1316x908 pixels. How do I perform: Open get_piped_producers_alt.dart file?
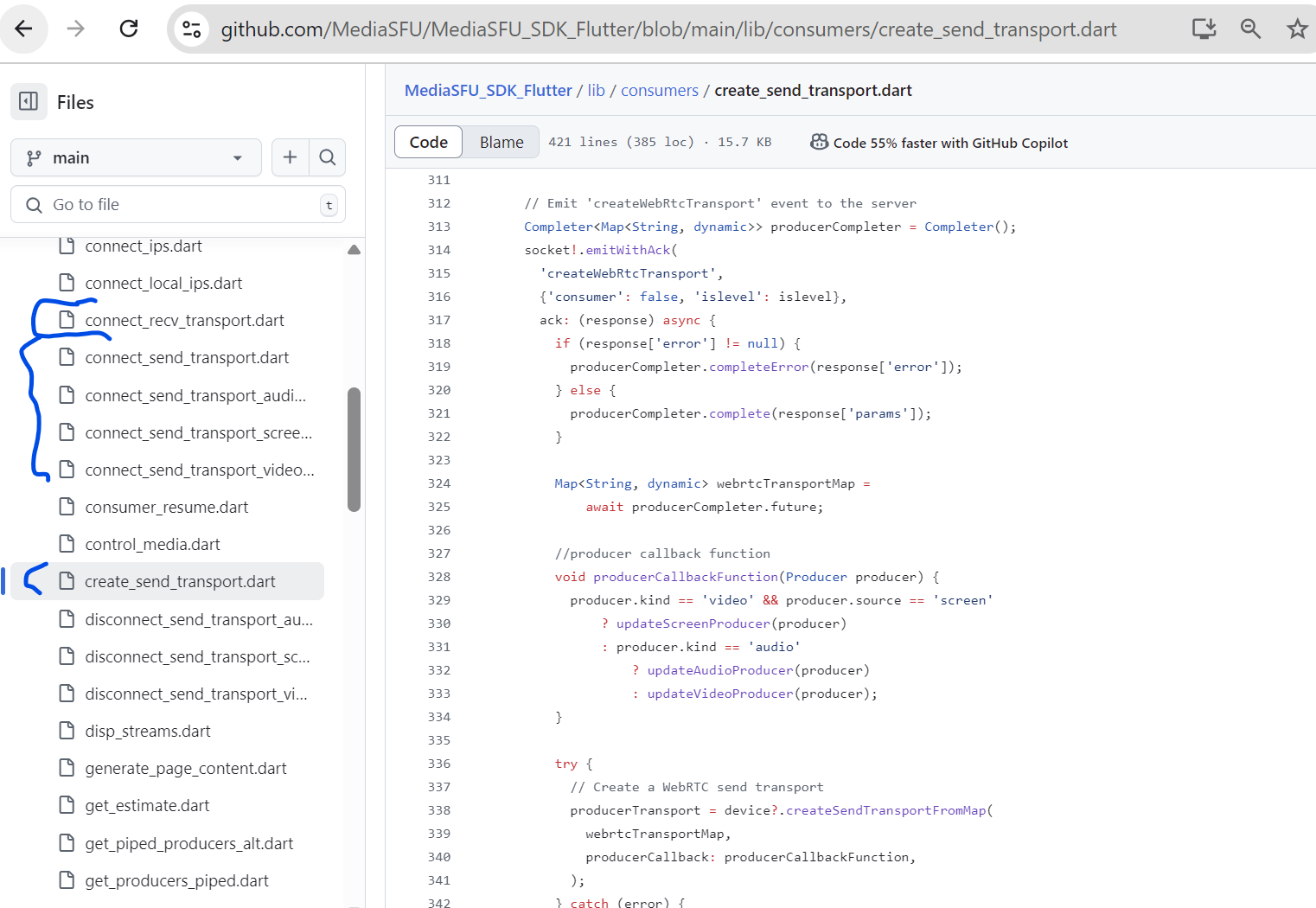pos(189,844)
